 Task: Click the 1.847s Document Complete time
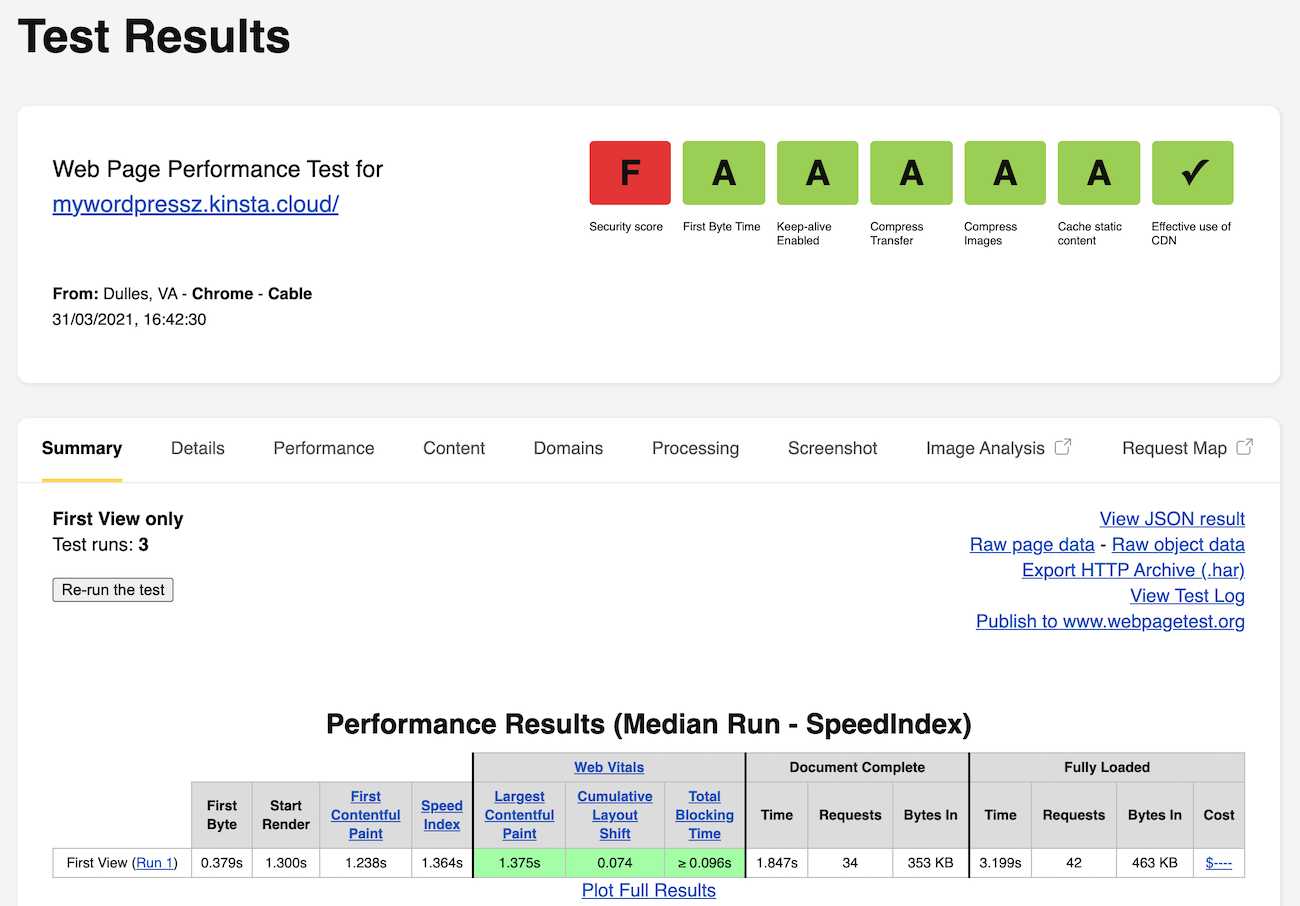777,863
